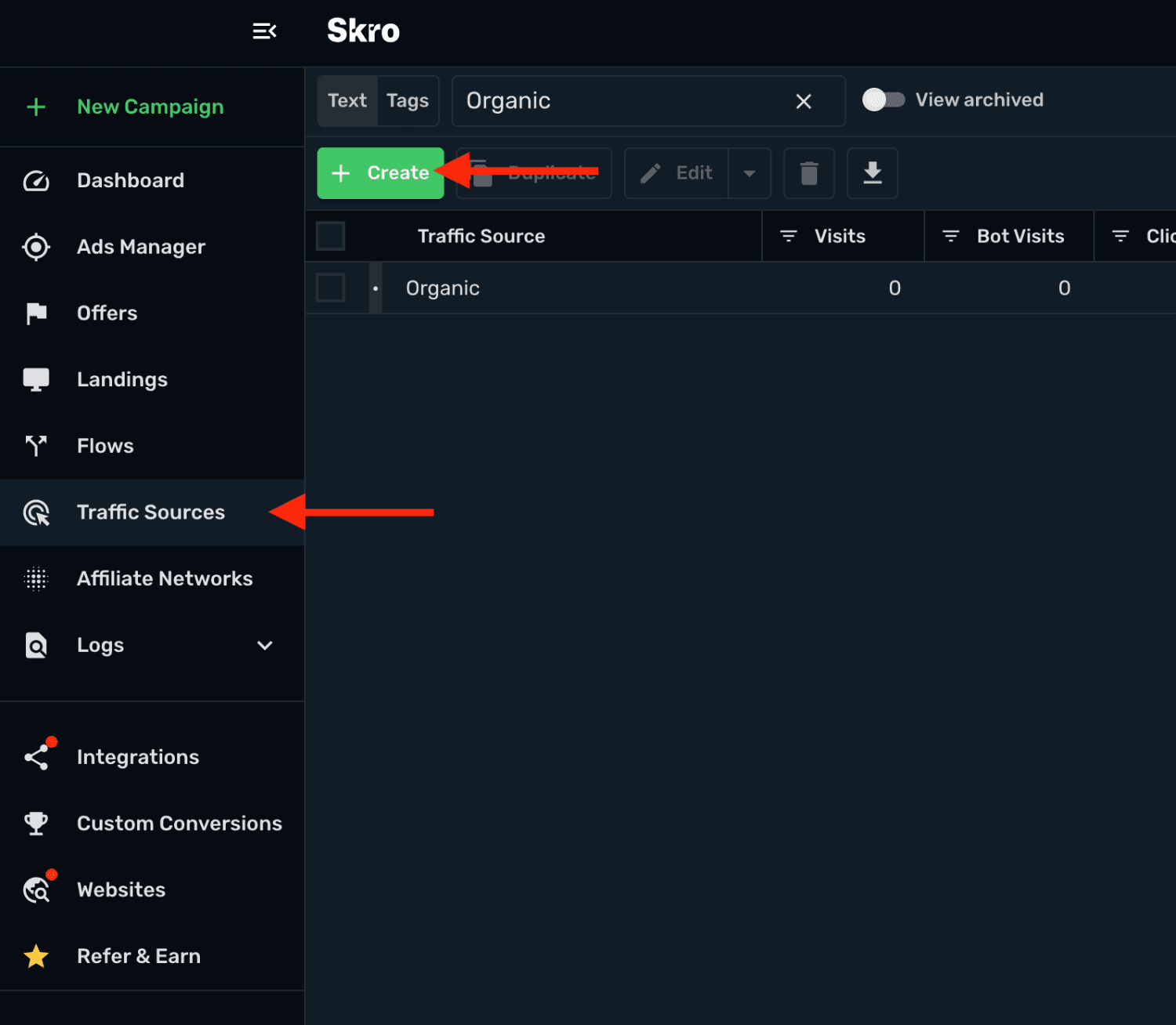Click the Landings monitor icon
The height and width of the screenshot is (1025, 1176).
click(x=36, y=380)
